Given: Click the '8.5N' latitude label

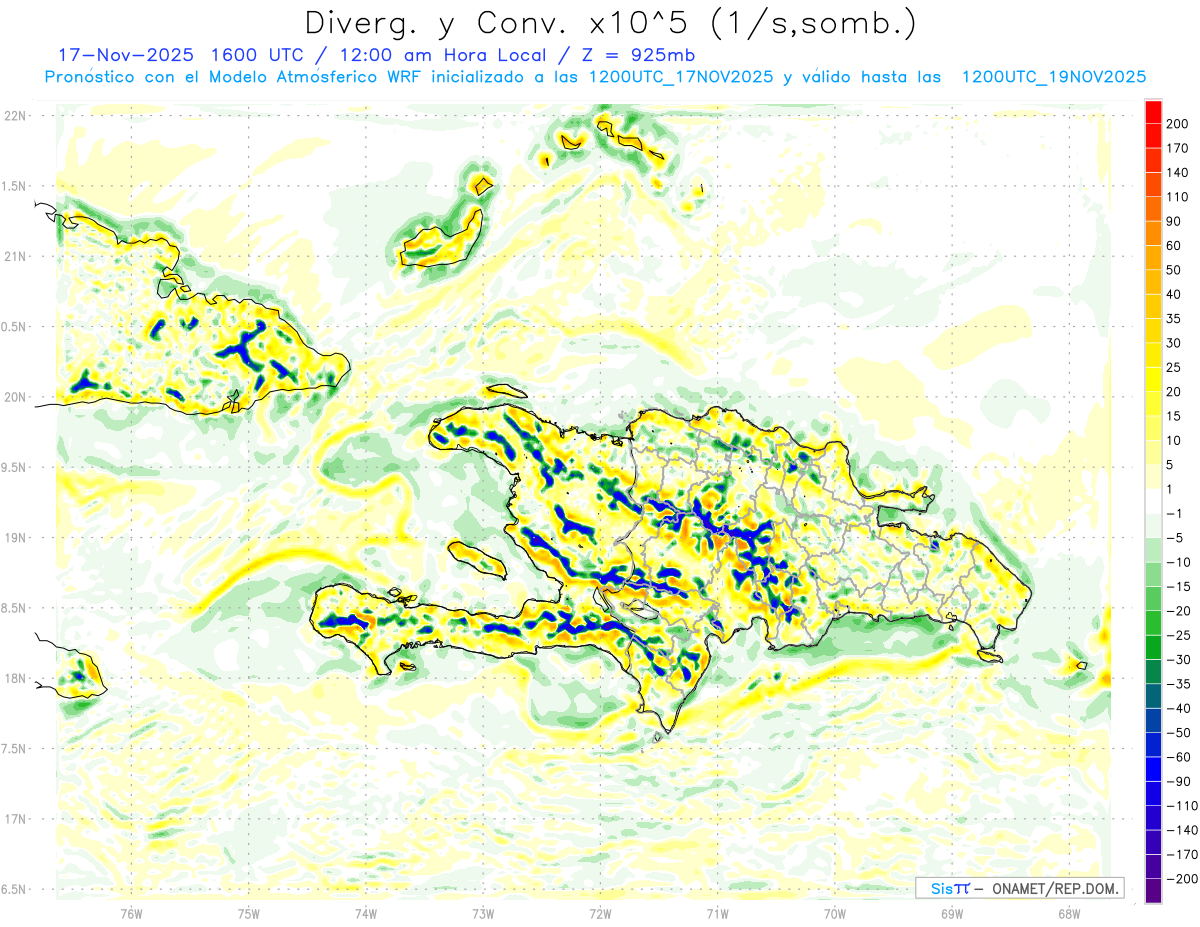Looking at the screenshot, I should (15, 608).
